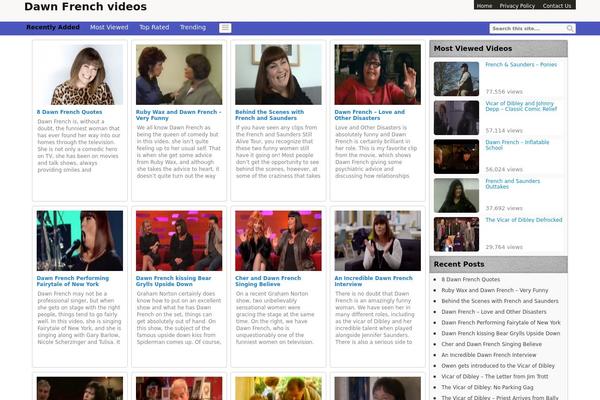Image resolution: width=600 pixels, height=400 pixels.
Task: Switch to Top Rated tab
Action: click(154, 27)
